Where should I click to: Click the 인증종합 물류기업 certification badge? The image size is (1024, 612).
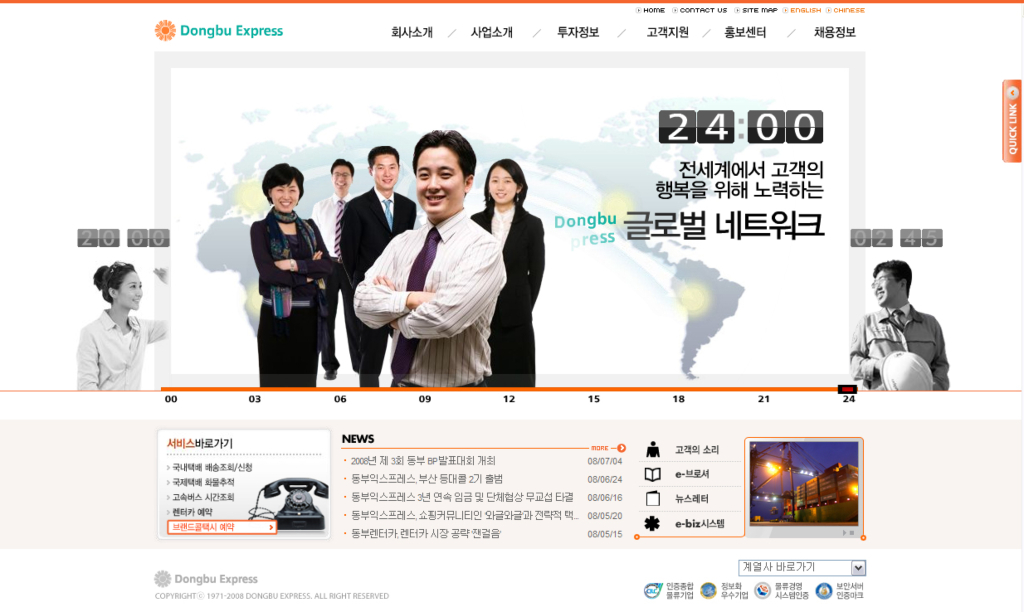(x=668, y=591)
